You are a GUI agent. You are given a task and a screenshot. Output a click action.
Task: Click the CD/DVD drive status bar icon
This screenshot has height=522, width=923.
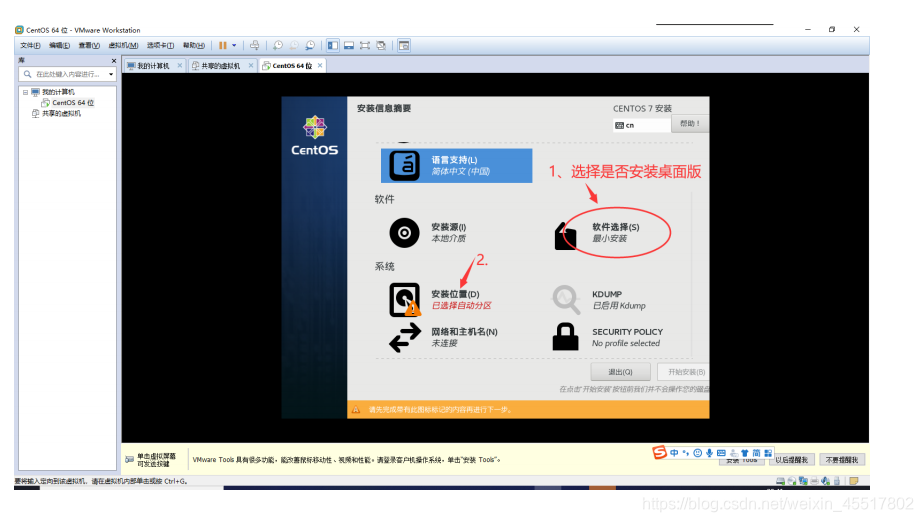pos(792,481)
